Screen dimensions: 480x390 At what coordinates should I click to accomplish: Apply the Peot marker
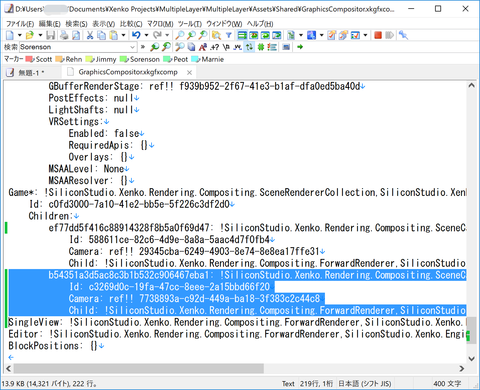(176, 59)
